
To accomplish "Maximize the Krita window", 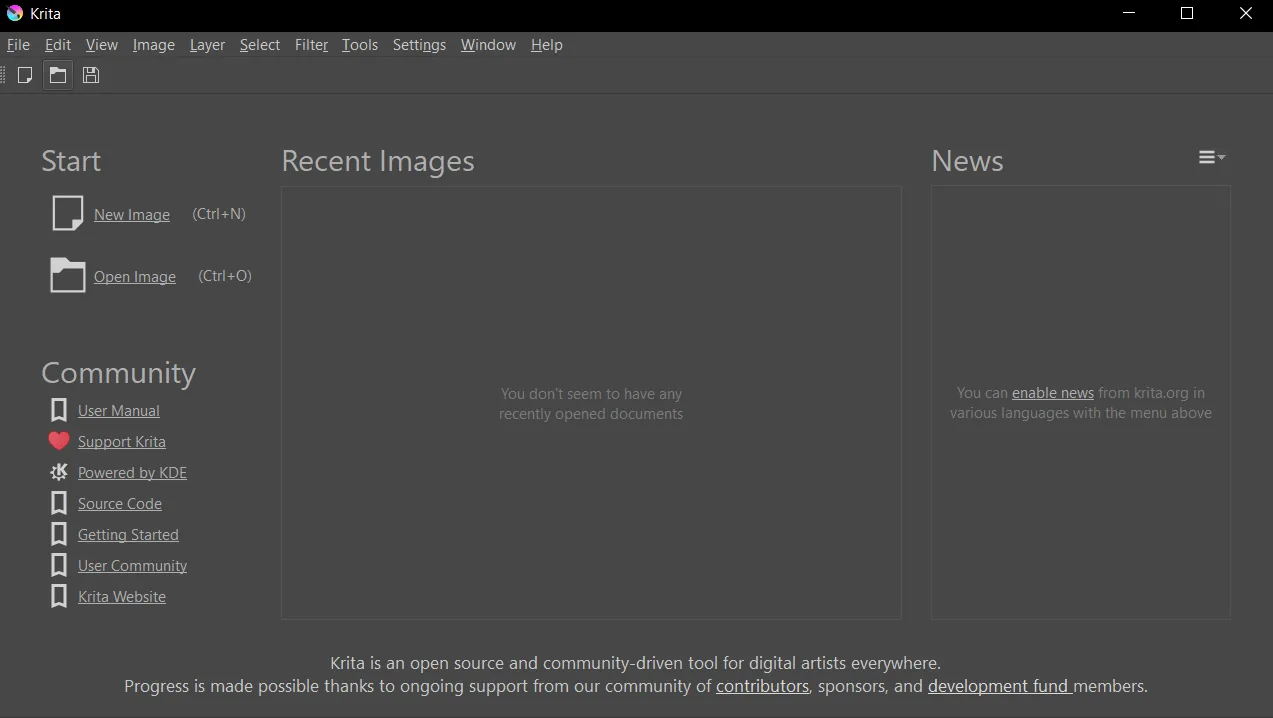I will point(1187,14).
